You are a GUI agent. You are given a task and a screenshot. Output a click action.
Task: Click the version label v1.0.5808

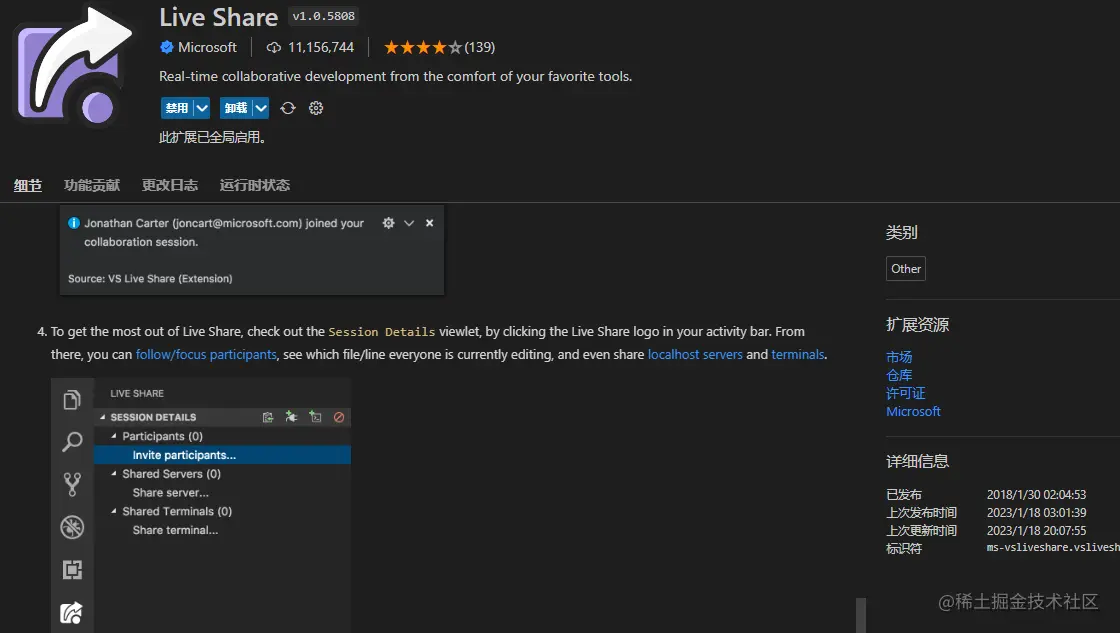(324, 16)
